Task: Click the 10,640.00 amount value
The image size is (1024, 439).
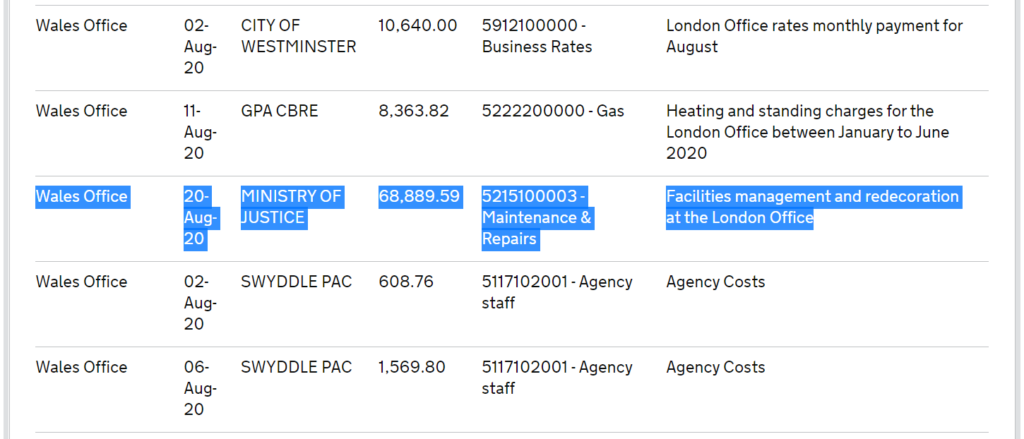Action: (x=417, y=25)
